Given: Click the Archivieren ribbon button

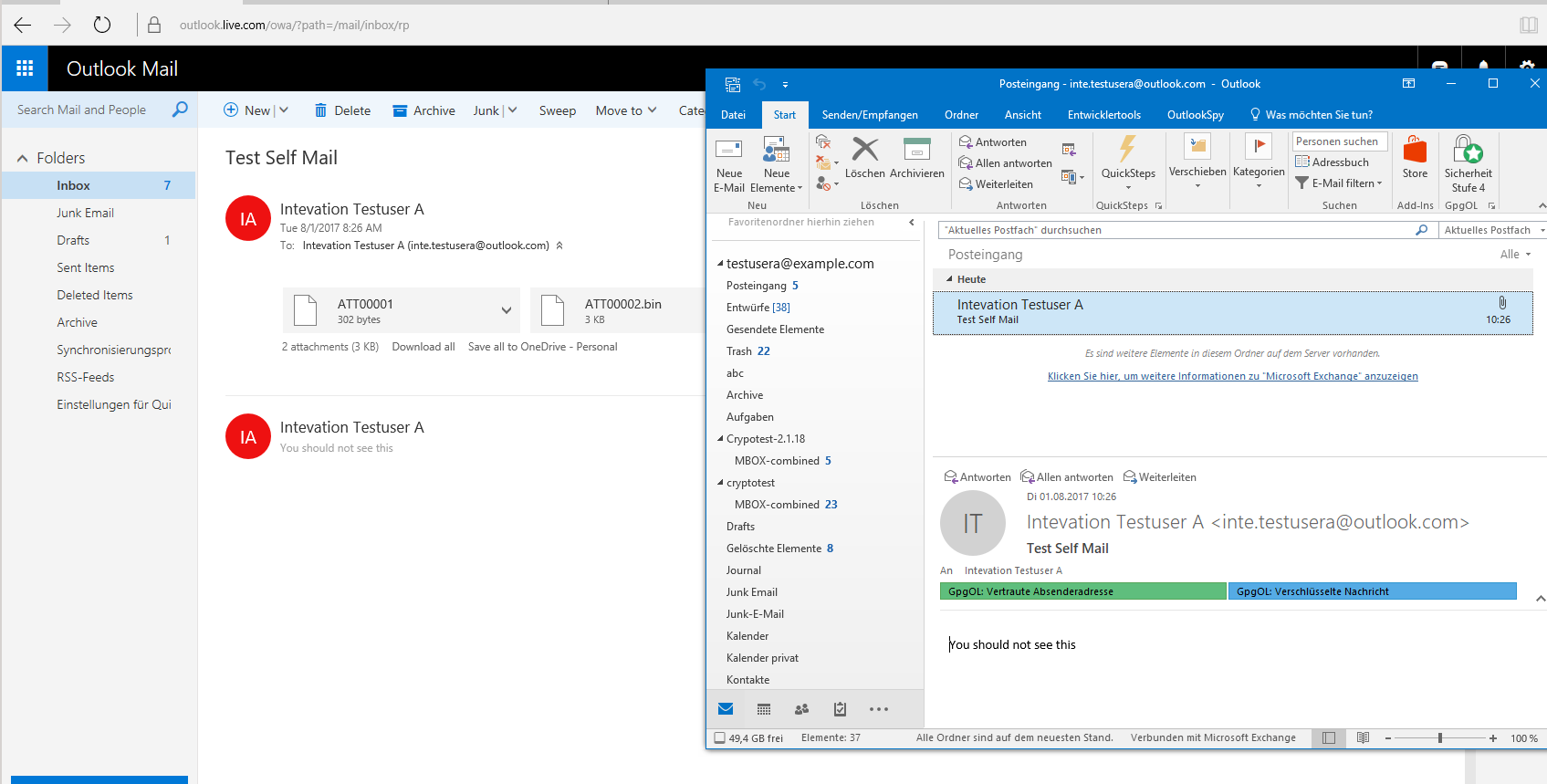Looking at the screenshot, I should click(916, 158).
